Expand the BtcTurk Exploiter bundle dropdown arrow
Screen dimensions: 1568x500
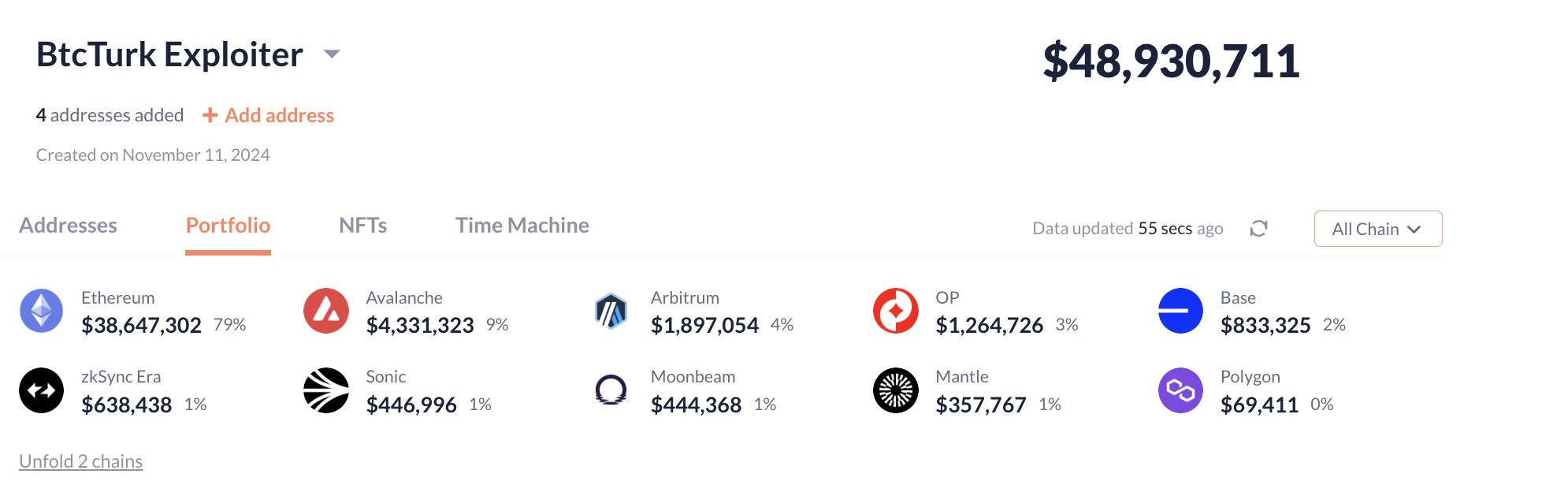(x=332, y=54)
